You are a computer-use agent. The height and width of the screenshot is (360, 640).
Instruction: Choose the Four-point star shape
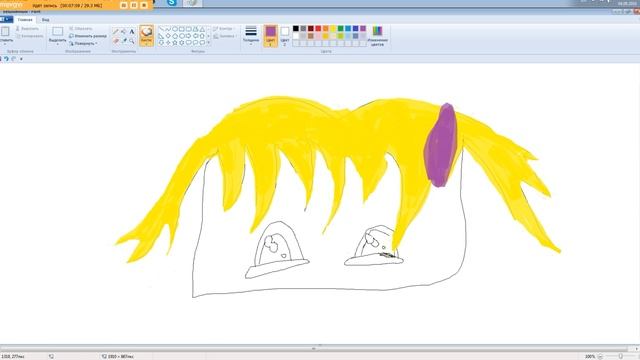tap(168, 42)
